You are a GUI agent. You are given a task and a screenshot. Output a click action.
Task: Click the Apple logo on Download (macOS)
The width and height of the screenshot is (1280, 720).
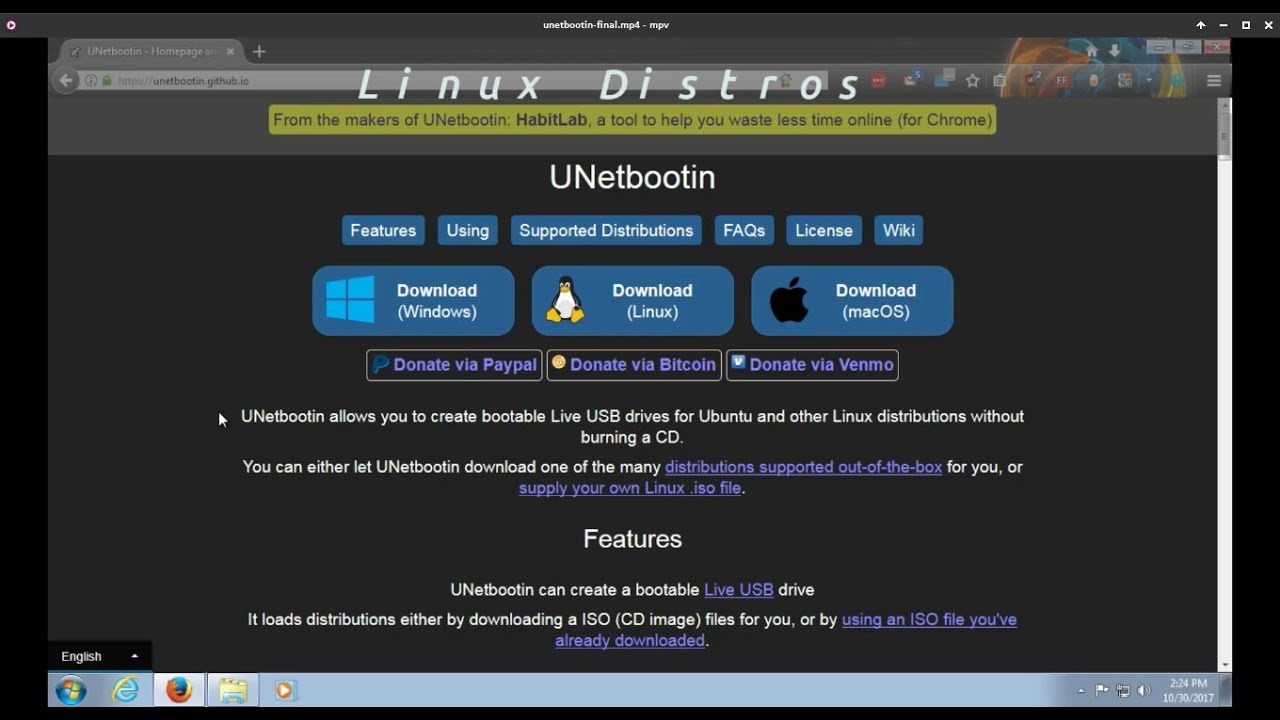pyautogui.click(x=789, y=300)
